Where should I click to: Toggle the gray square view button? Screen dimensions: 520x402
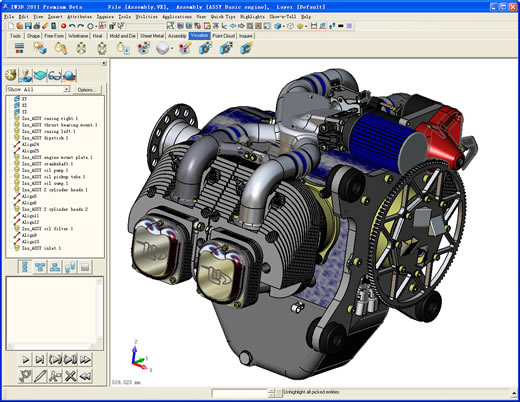pyautogui.click(x=85, y=267)
